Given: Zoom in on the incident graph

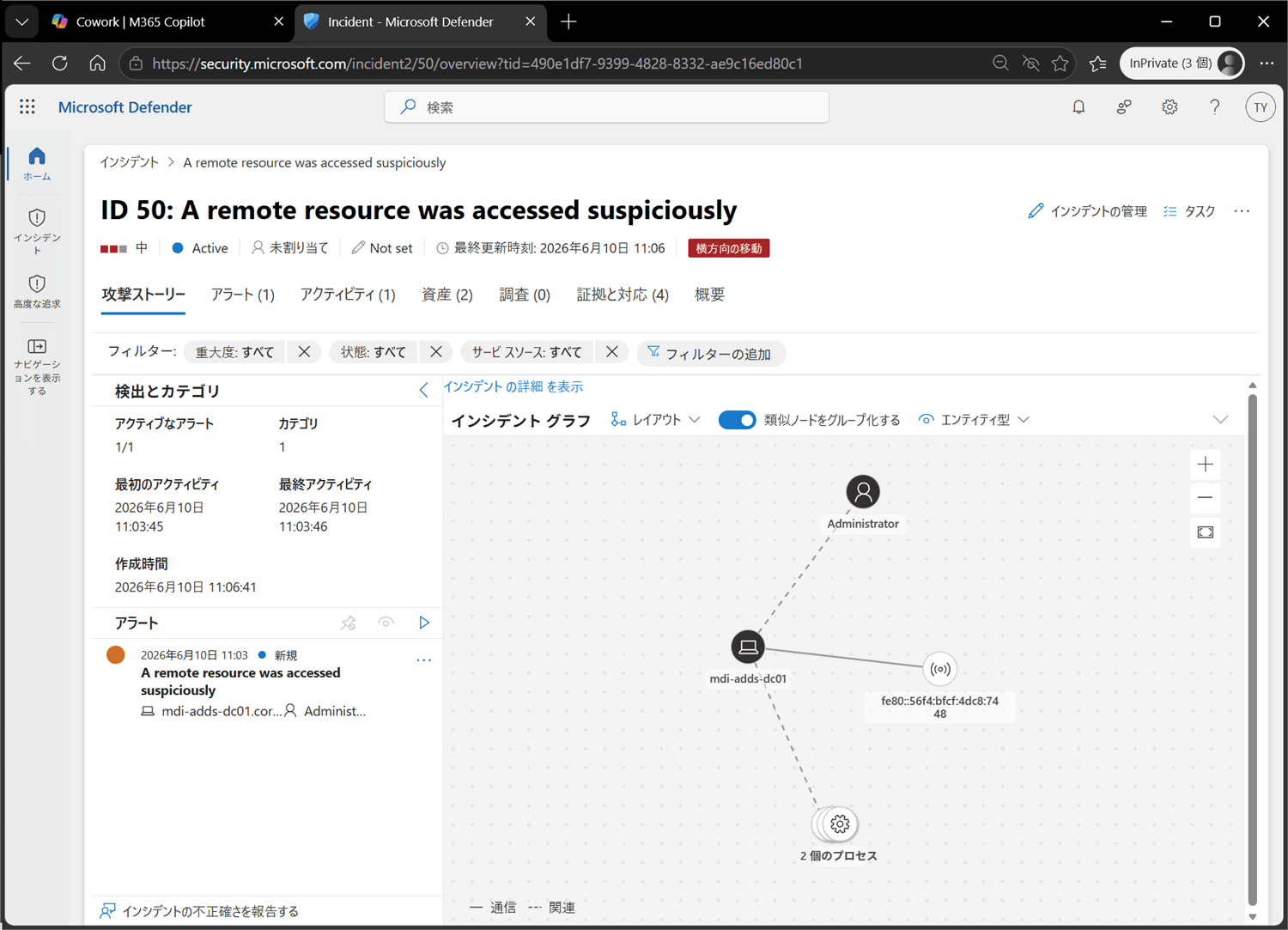Looking at the screenshot, I should [x=1206, y=465].
